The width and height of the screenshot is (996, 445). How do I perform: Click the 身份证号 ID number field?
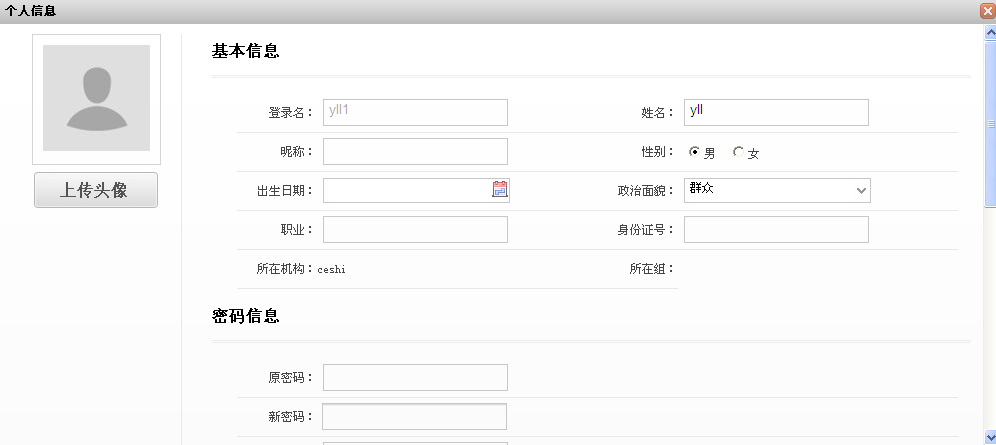tap(776, 229)
